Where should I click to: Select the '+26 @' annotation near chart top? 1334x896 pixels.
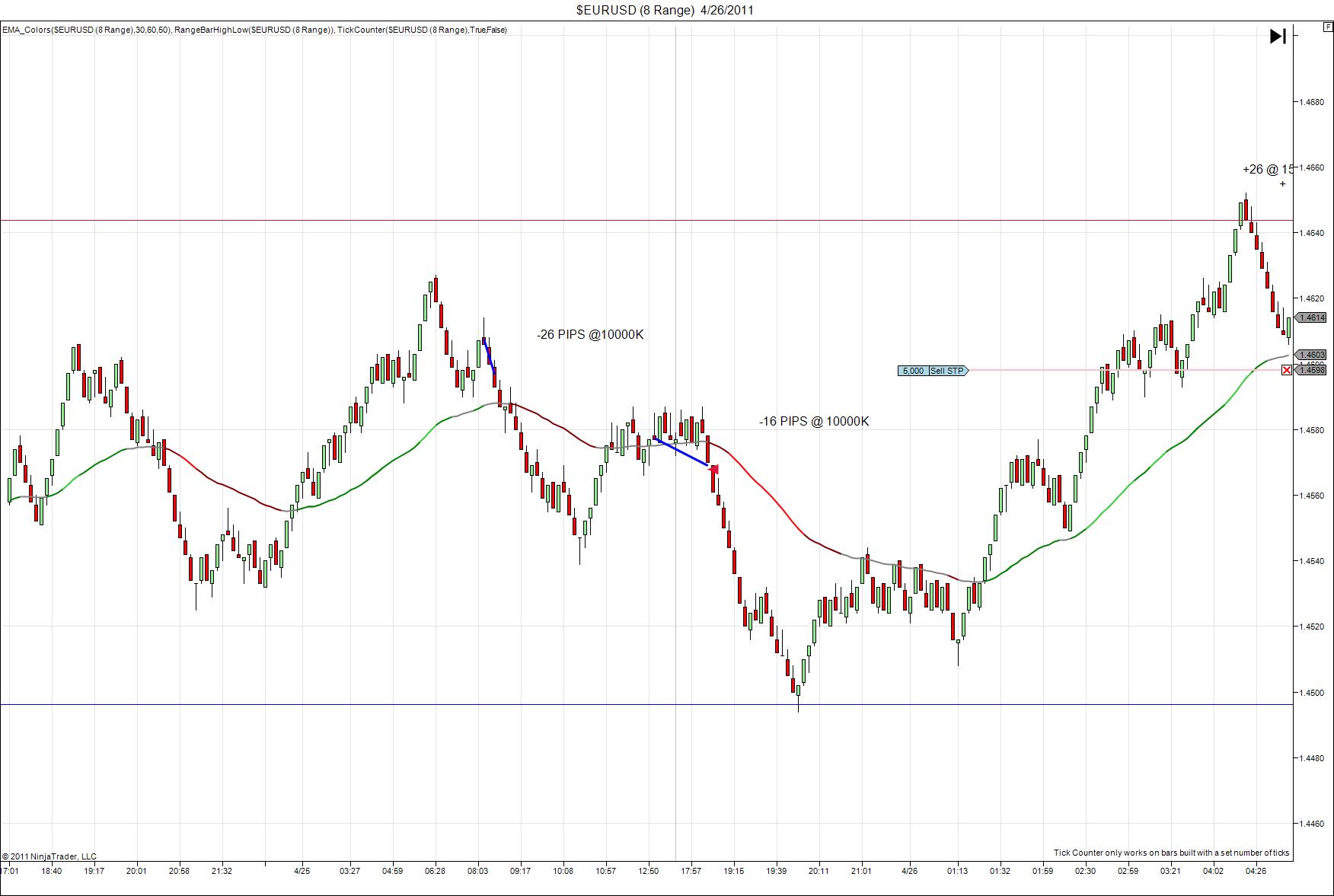coord(1267,169)
